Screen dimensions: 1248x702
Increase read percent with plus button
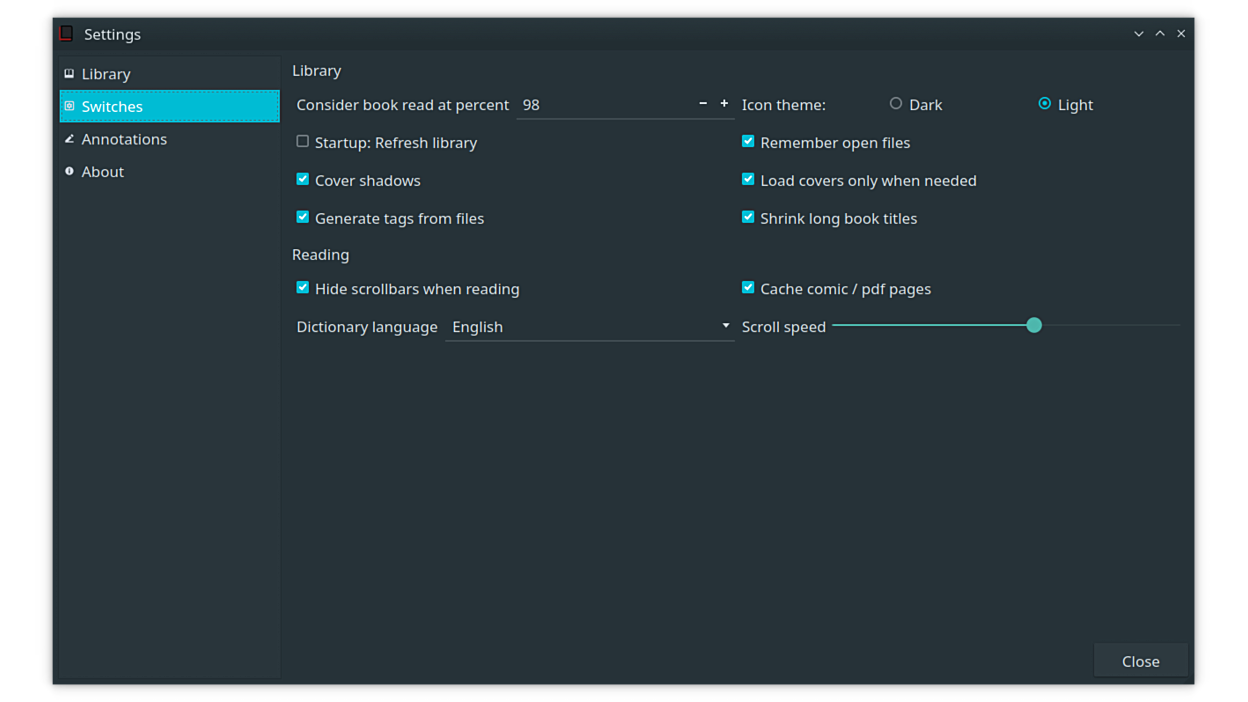click(724, 104)
